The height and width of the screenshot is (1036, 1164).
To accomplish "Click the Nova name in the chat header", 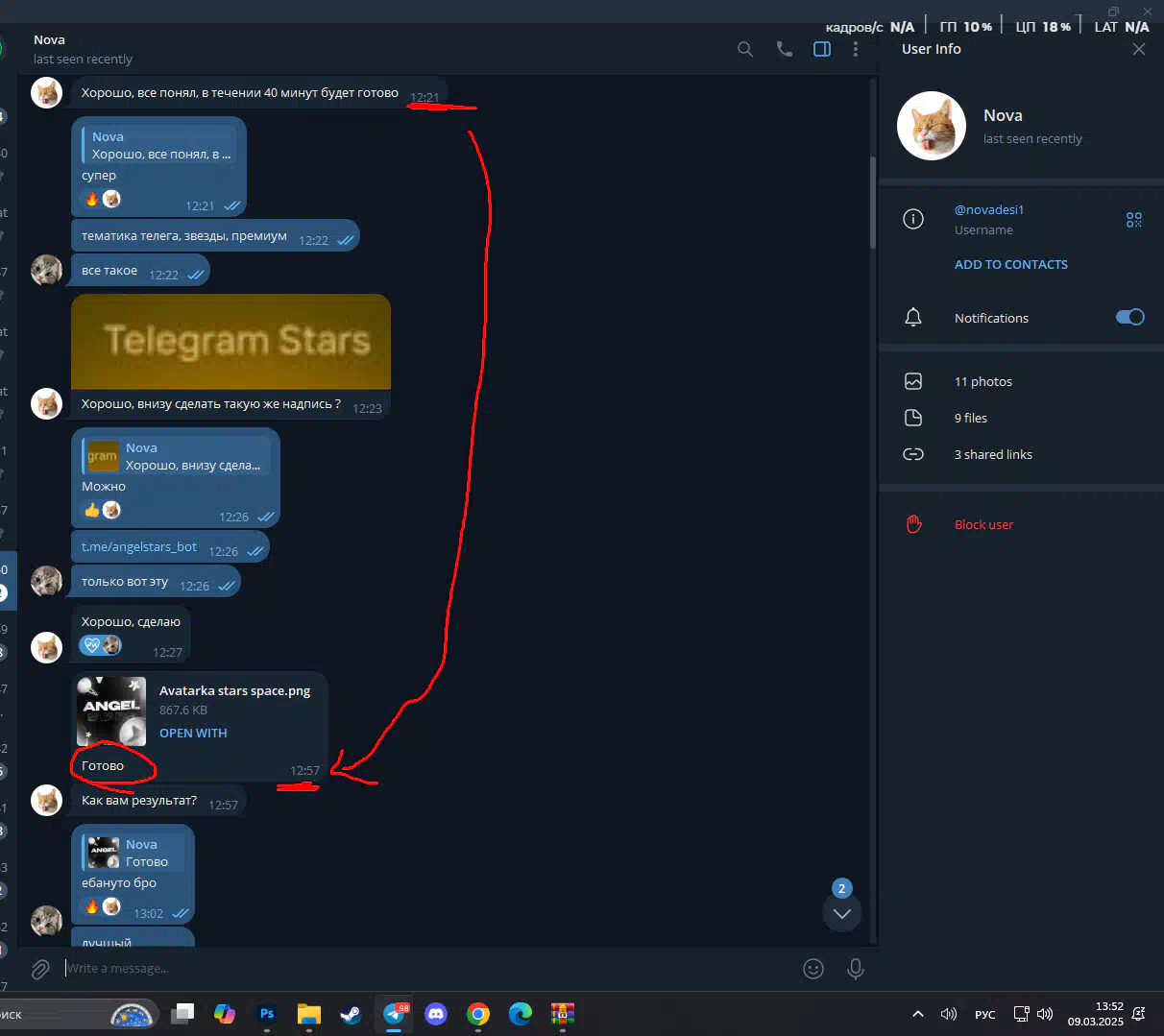I will (49, 40).
